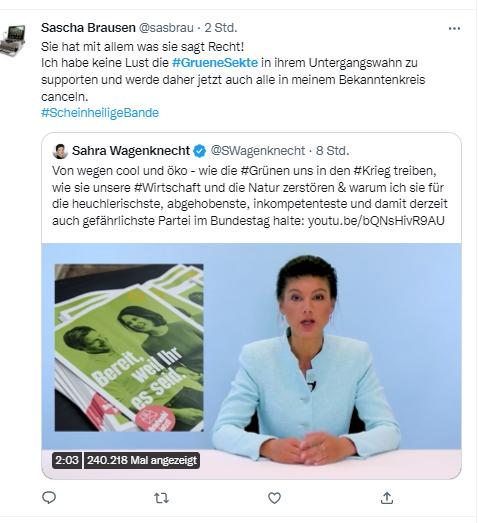Screen dimensions: 479x523
Task: Open the youtu.be/bQNsHivR9AU link
Action: click(x=376, y=220)
